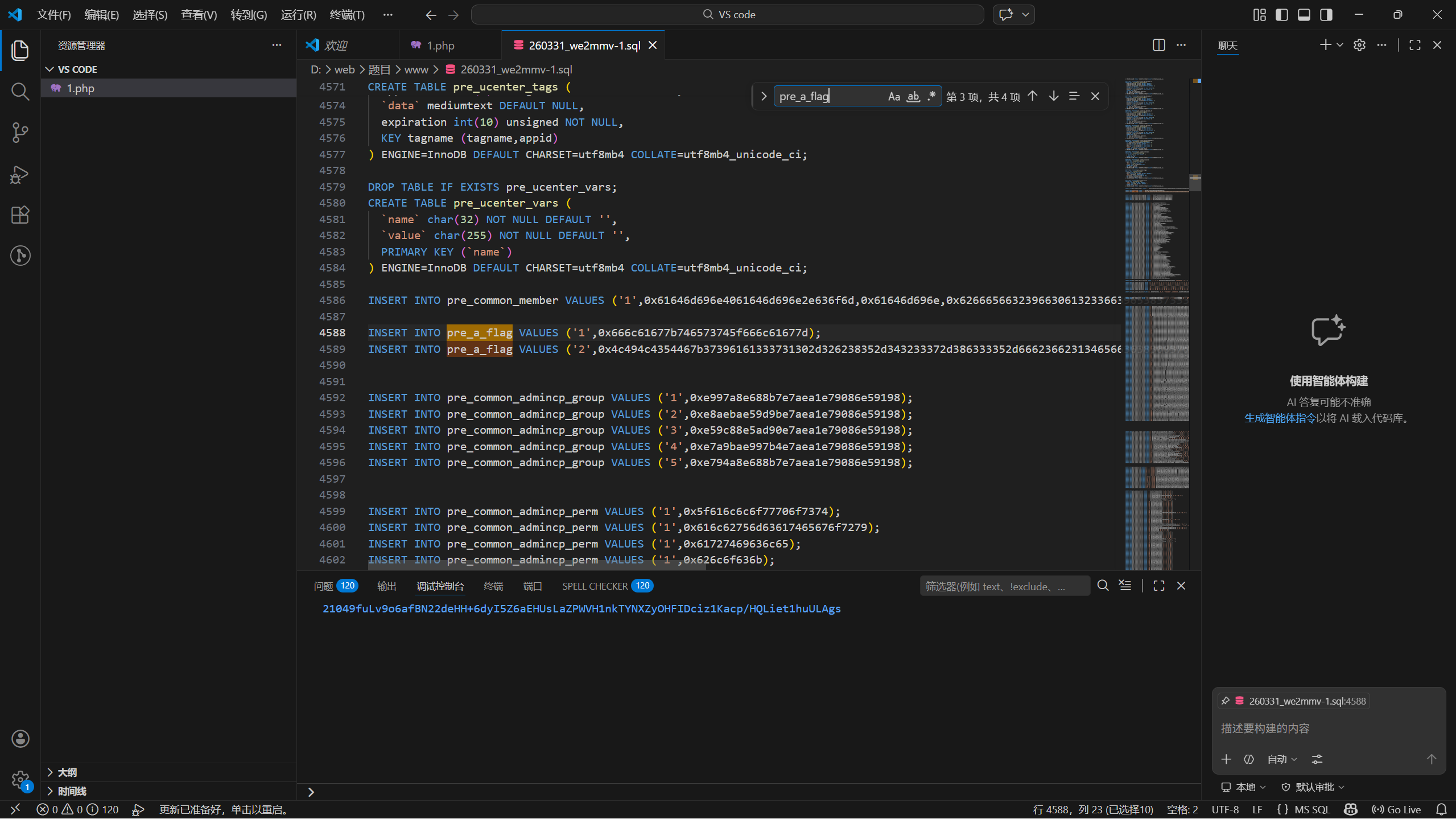1456x819 pixels.
Task: Go to previous find match arrow
Action: tap(1033, 96)
